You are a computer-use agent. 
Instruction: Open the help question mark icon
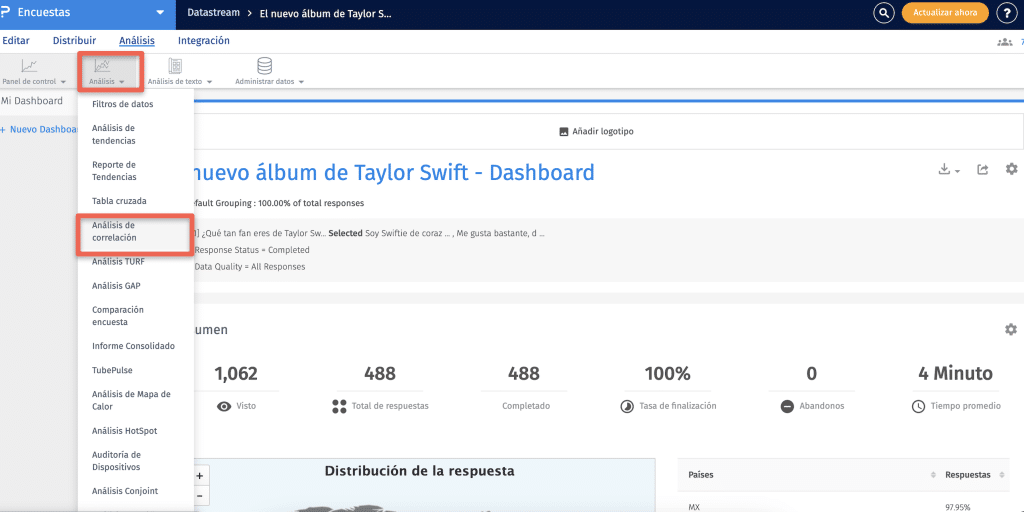[x=1005, y=13]
